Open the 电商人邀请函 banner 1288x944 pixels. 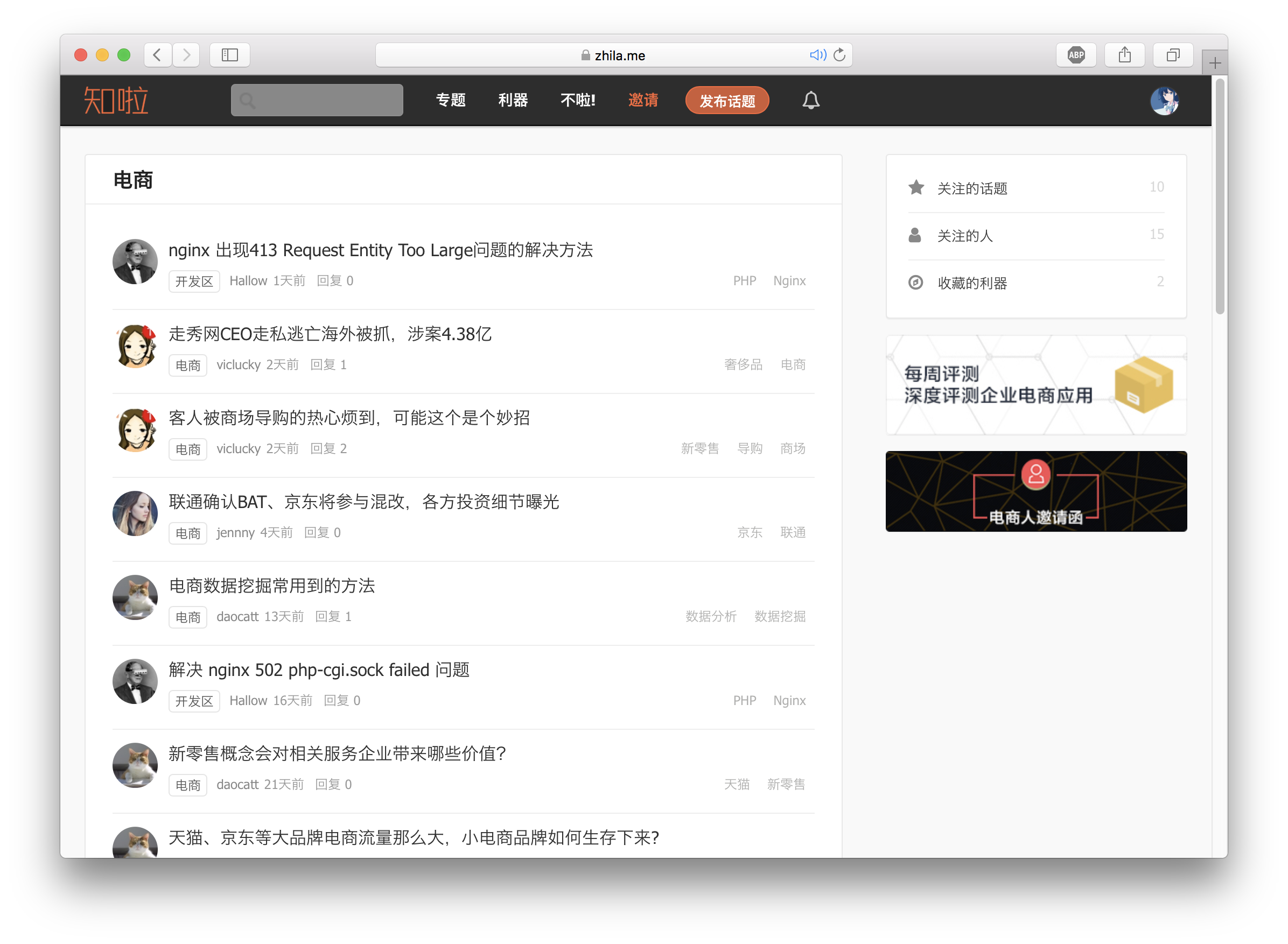pos(1036,491)
